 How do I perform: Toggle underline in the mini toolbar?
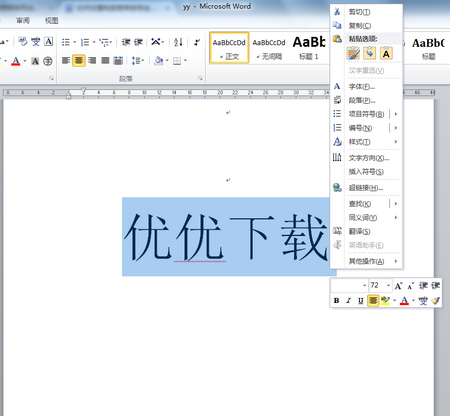361,301
